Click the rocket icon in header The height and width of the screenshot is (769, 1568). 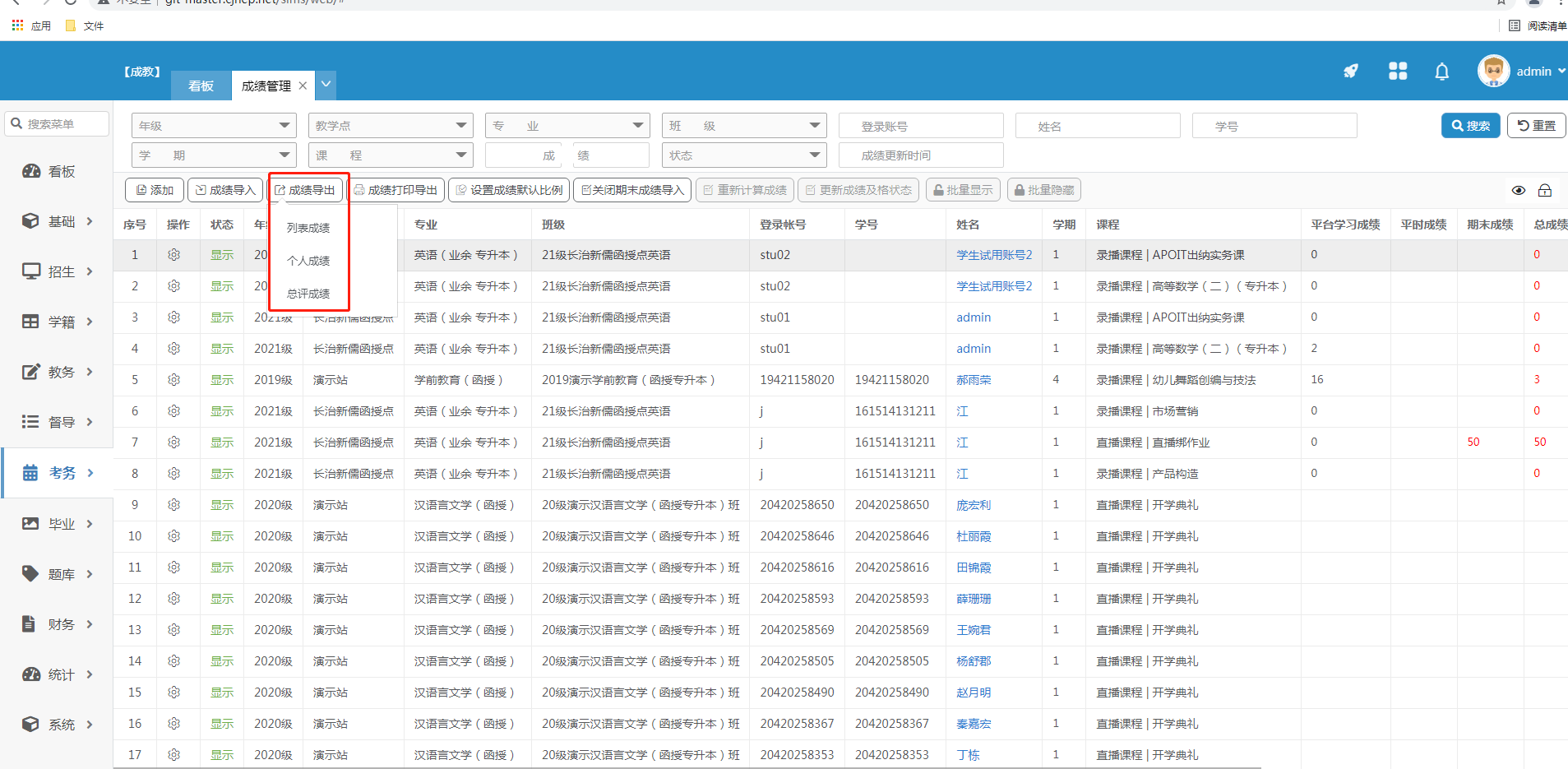click(1350, 72)
